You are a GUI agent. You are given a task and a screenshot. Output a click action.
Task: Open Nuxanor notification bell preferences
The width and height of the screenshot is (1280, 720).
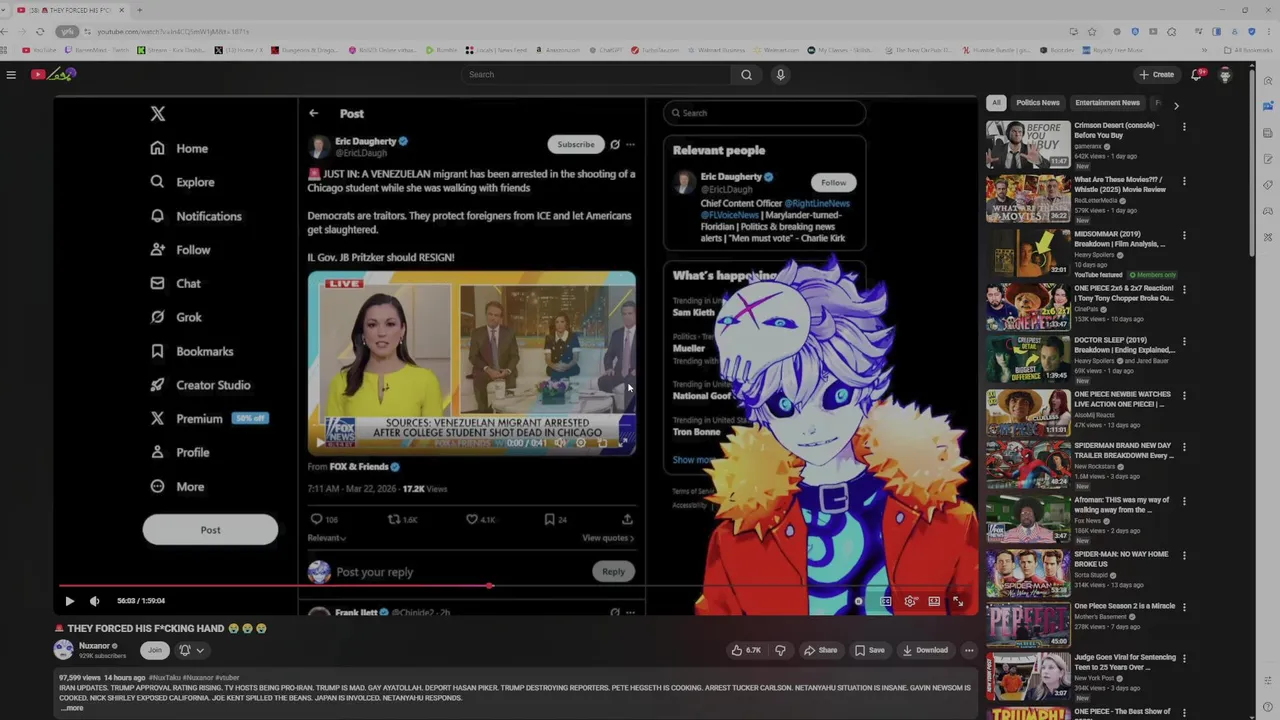pyautogui.click(x=191, y=650)
